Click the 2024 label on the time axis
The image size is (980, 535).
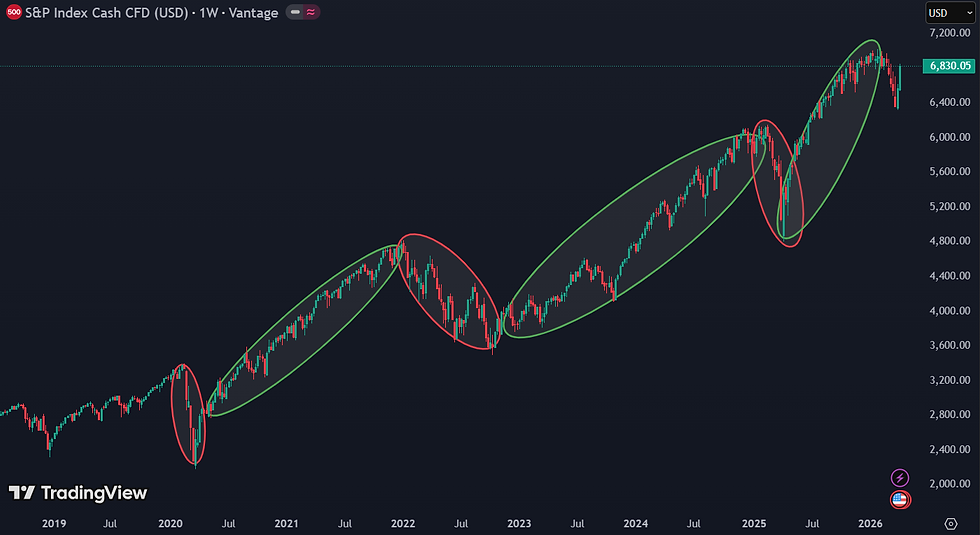(636, 524)
